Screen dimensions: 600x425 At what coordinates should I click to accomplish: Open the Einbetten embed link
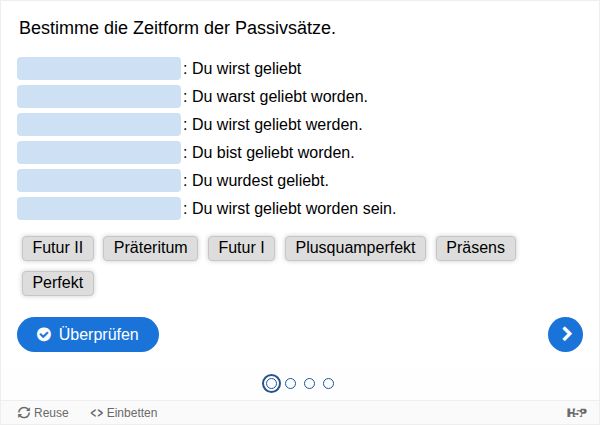click(124, 413)
